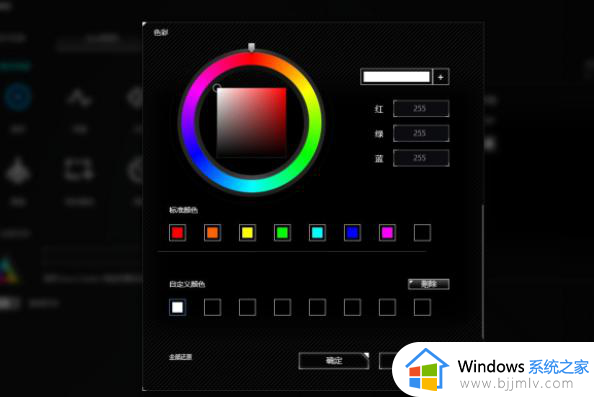594x397 pixels.
Task: Click the white color preview bar
Action: click(396, 77)
